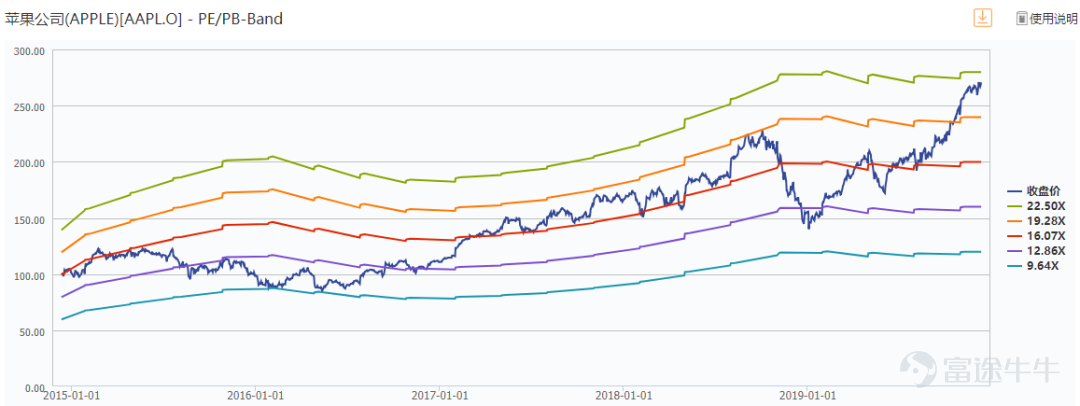1080x406 pixels.
Task: Toggle the 收盘价 closing price series
Action: 1043,190
